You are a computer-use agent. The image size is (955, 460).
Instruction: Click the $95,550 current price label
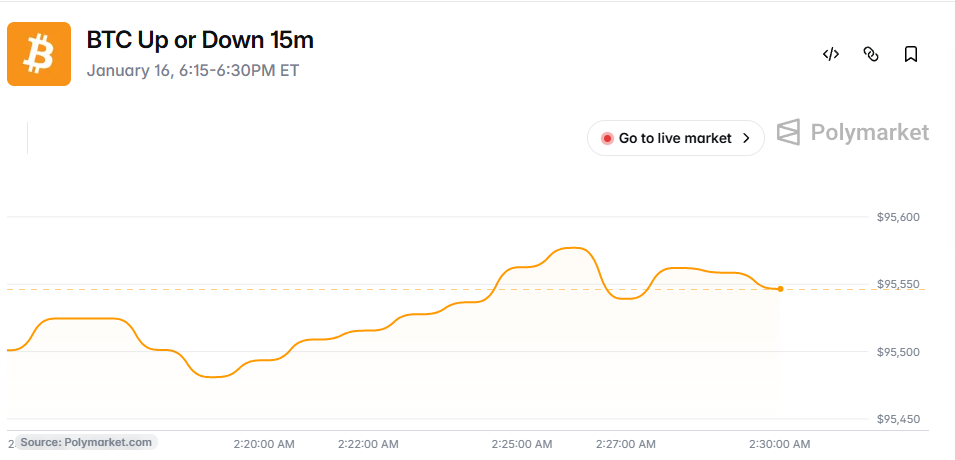tap(898, 285)
